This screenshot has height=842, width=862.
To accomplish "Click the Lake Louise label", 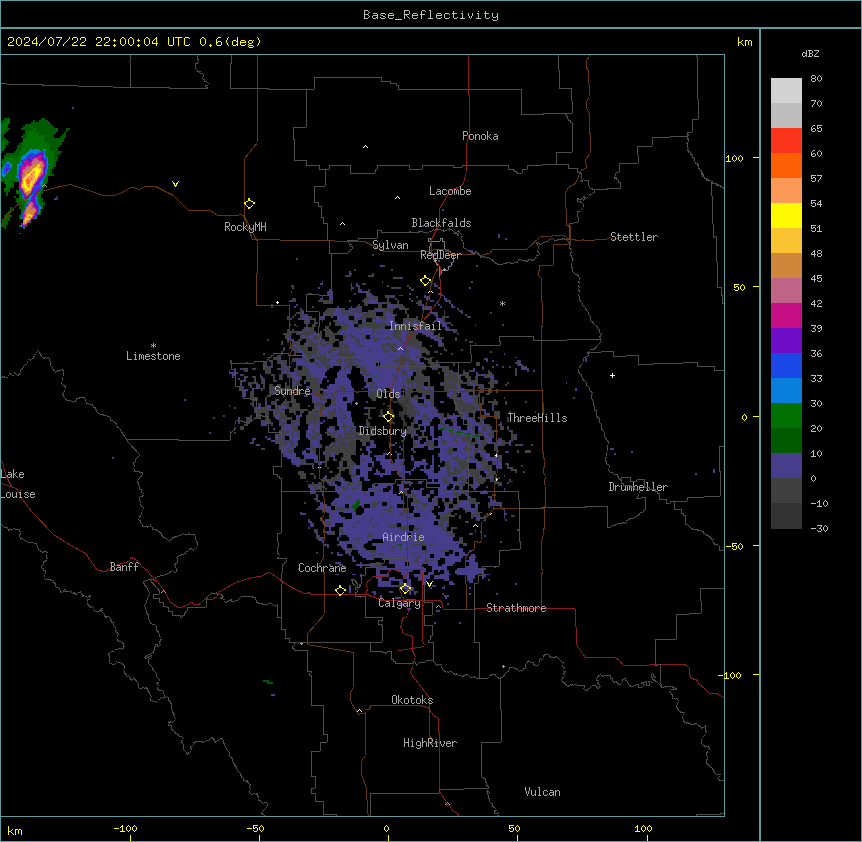I will [x=18, y=484].
